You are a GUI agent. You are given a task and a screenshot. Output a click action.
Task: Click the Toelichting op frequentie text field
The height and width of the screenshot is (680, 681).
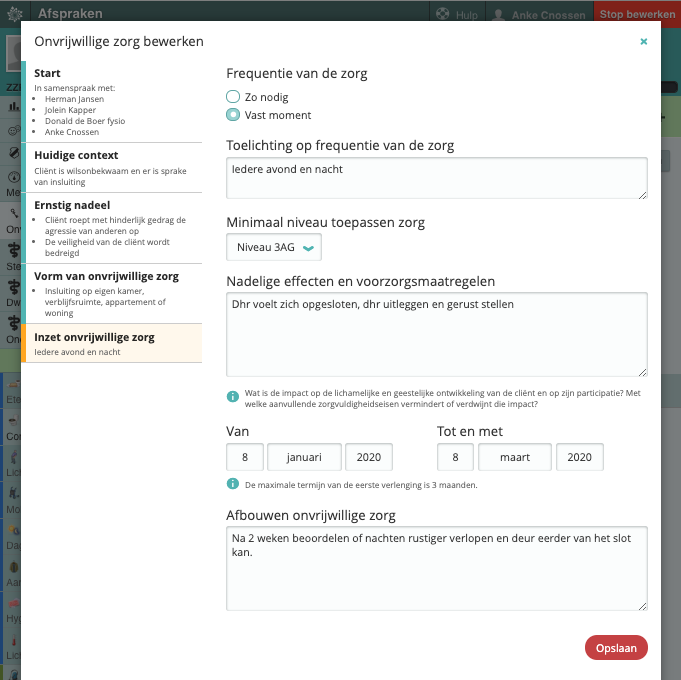point(436,179)
